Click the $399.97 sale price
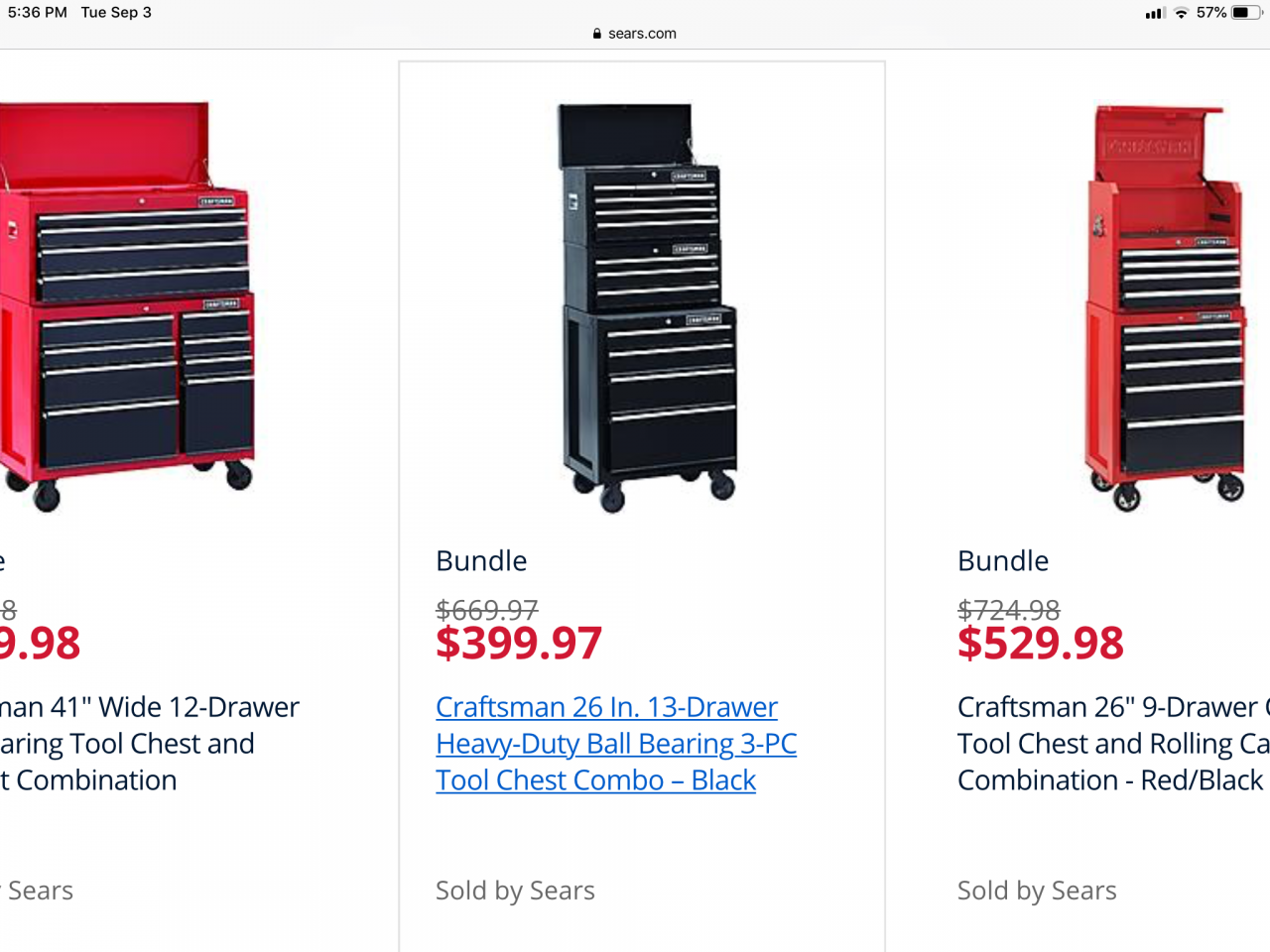1270x952 pixels. point(519,644)
